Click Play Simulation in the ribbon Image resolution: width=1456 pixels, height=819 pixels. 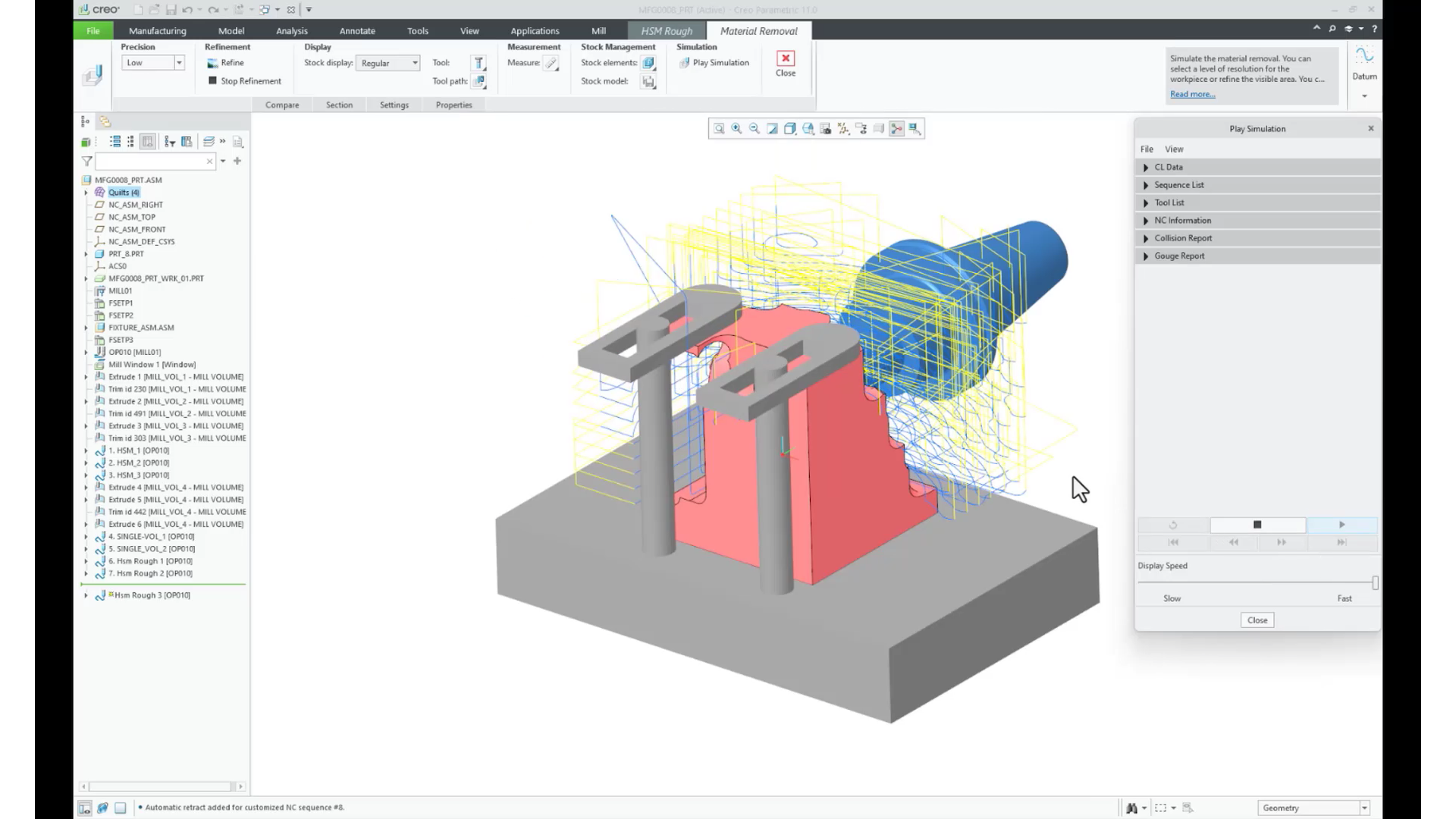pyautogui.click(x=714, y=63)
